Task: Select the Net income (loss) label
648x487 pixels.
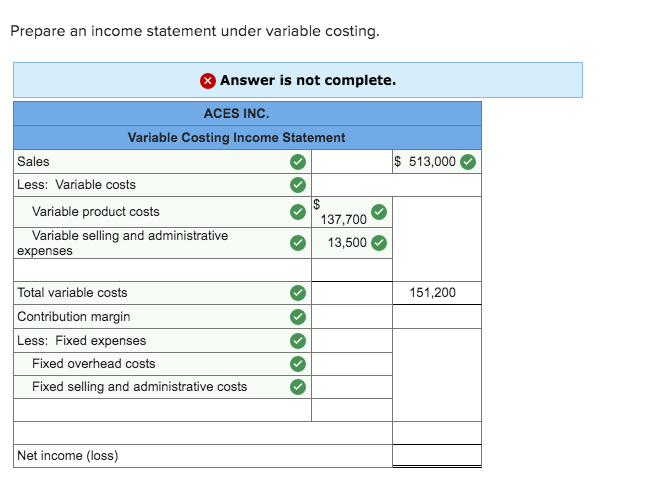Action: 67,456
